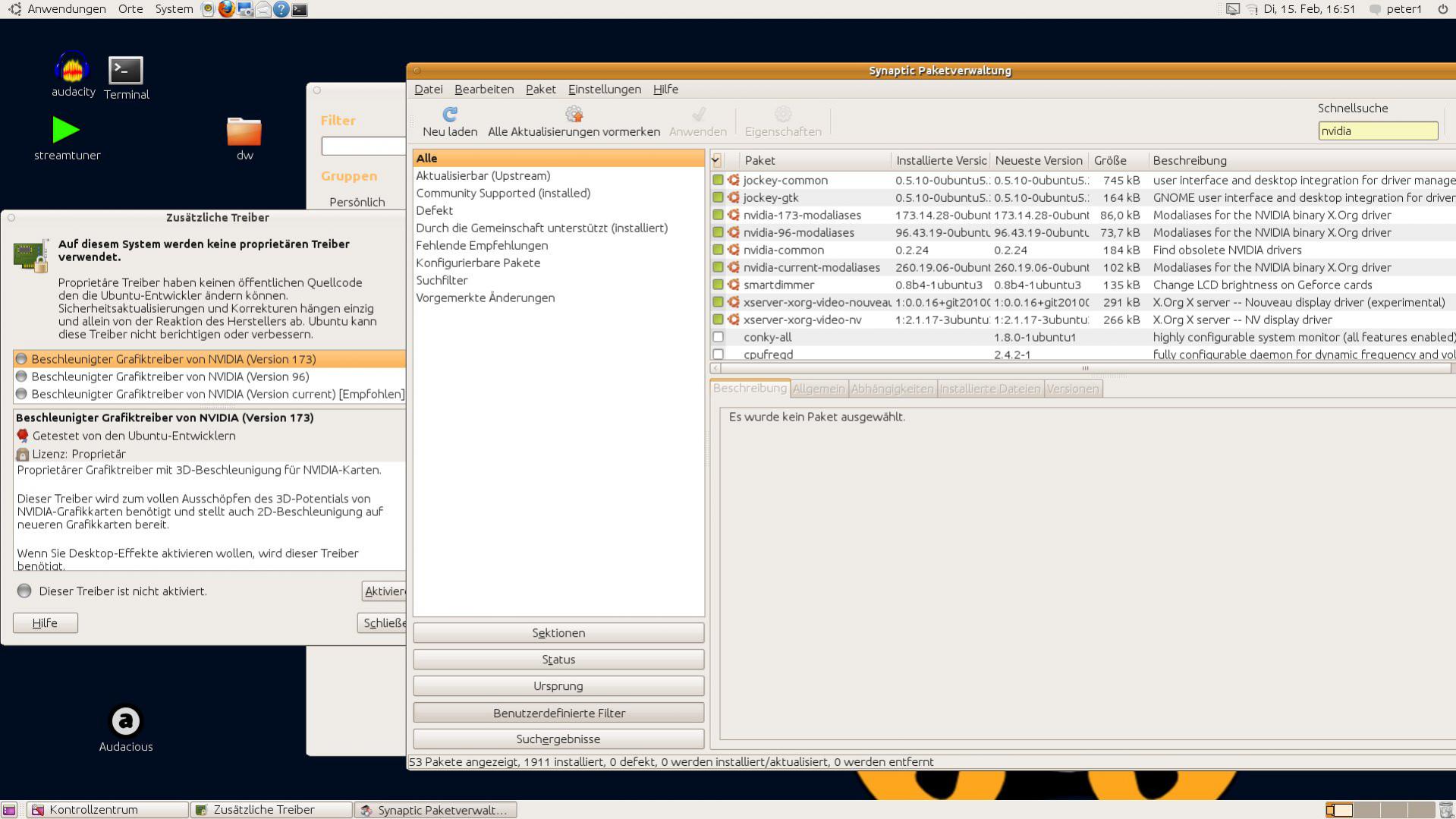
Task: Click the Suchergebnisse button
Action: [558, 739]
